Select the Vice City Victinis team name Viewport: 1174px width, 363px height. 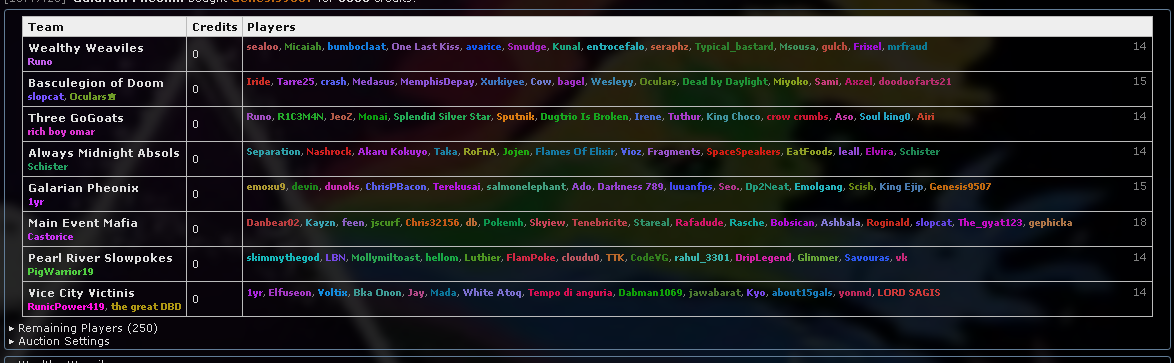pyautogui.click(x=81, y=293)
